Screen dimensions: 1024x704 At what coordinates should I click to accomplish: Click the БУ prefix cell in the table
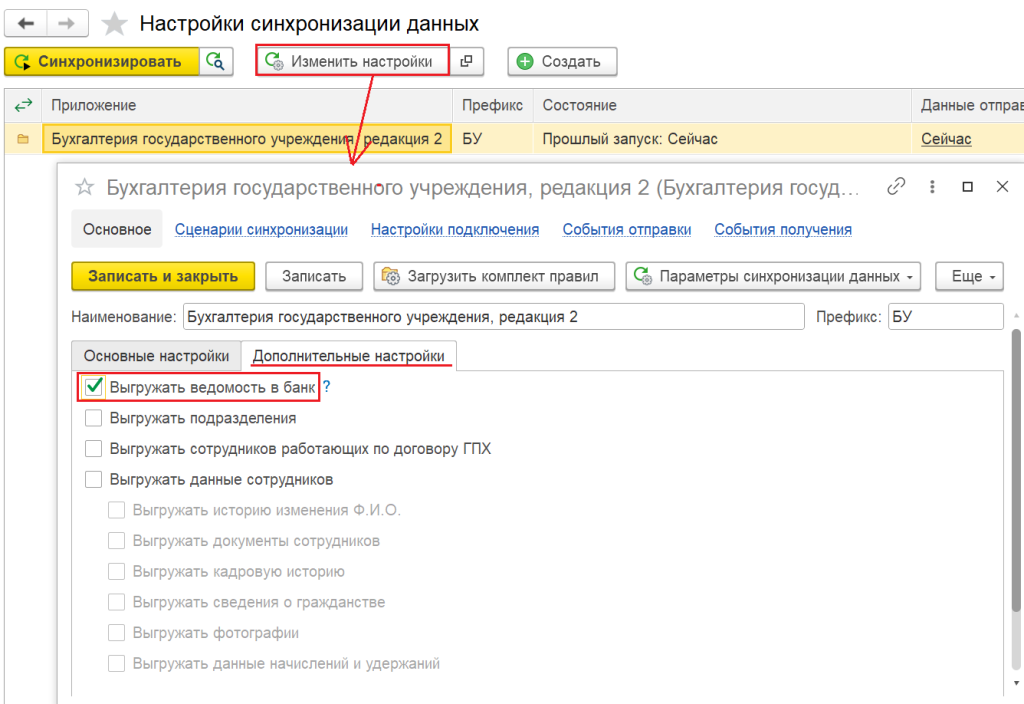pyautogui.click(x=492, y=139)
